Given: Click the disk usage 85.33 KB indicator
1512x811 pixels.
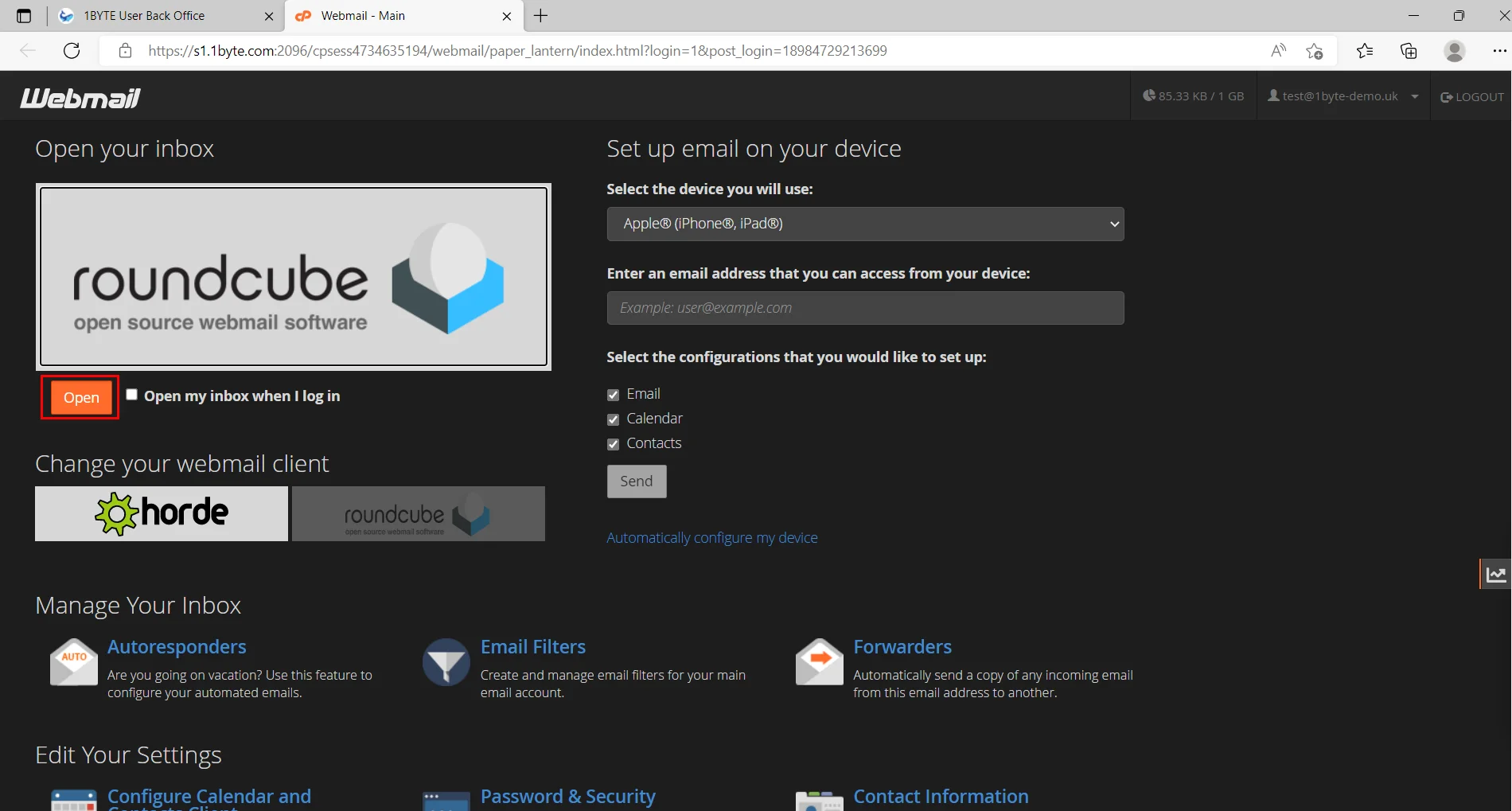Looking at the screenshot, I should pyautogui.click(x=1193, y=96).
